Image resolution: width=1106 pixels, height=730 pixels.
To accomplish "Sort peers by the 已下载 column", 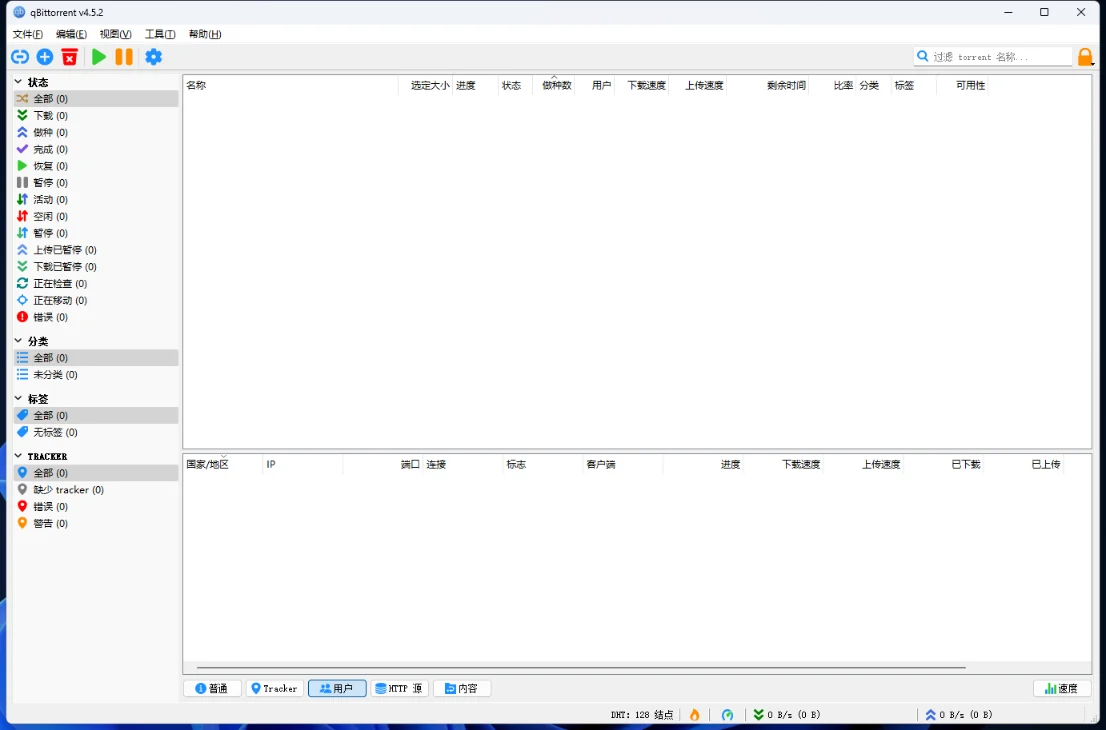I will coord(944,464).
